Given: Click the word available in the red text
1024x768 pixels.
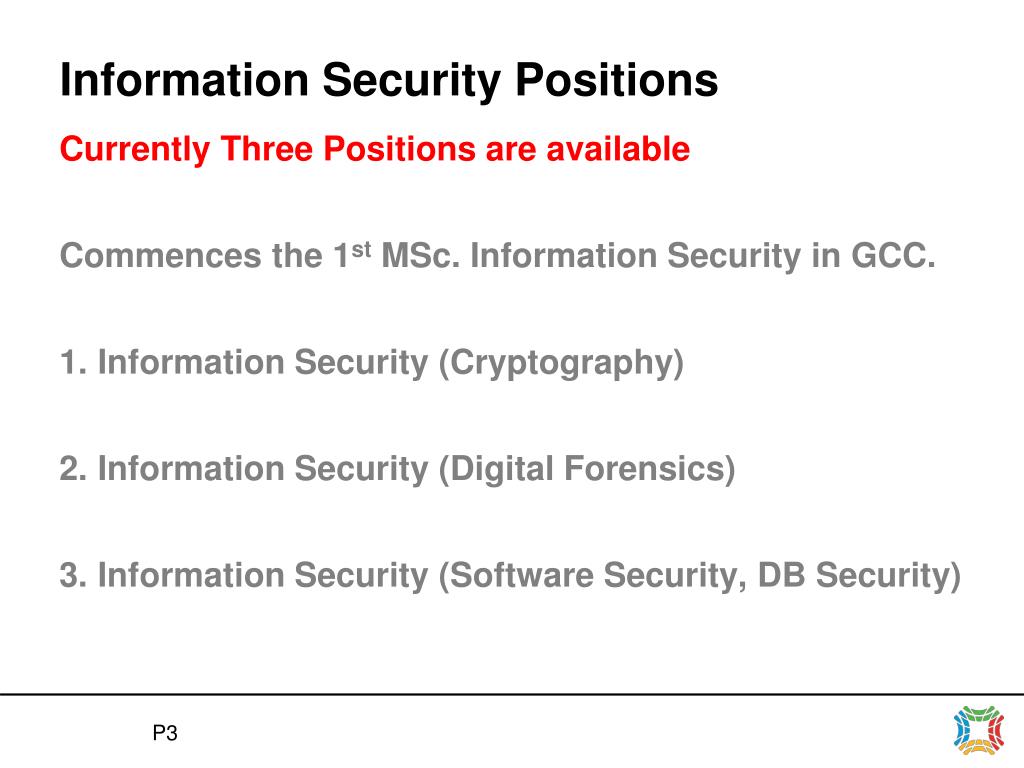Looking at the screenshot, I should point(618,148).
